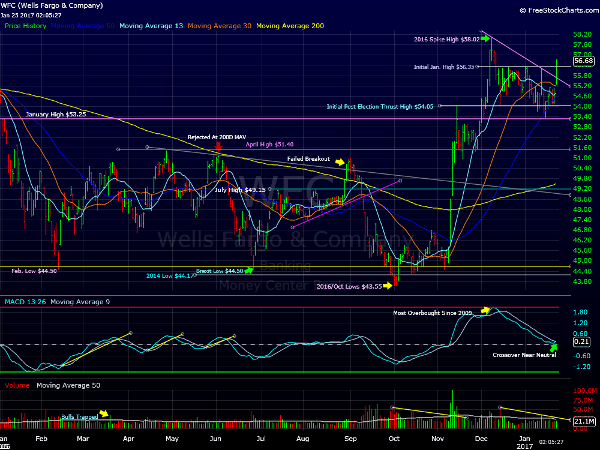Open the MACD 13 26 indicator label

click(25, 302)
